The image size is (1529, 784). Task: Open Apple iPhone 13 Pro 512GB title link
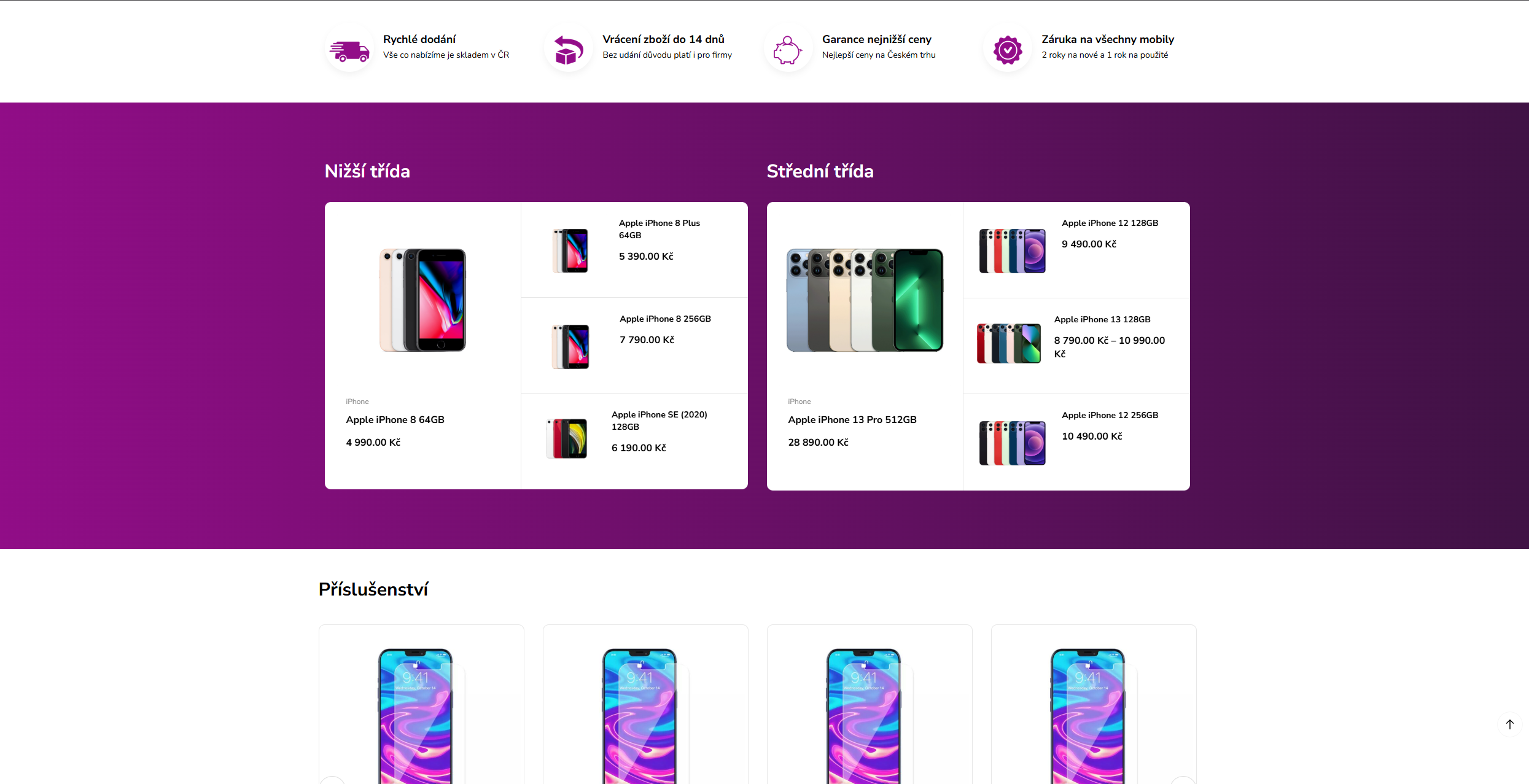(852, 419)
